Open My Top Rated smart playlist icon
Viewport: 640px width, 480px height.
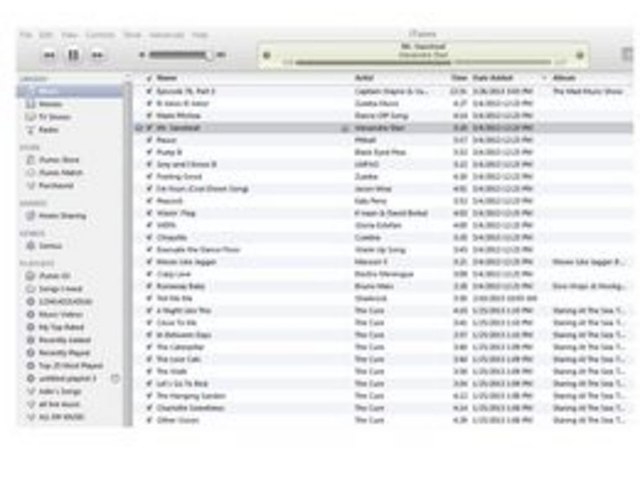(x=31, y=327)
